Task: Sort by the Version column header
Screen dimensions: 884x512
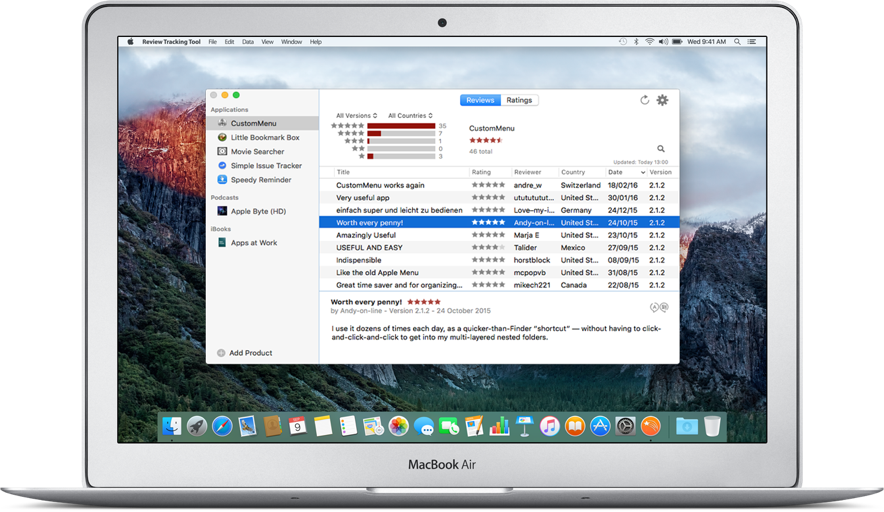Action: tap(661, 172)
